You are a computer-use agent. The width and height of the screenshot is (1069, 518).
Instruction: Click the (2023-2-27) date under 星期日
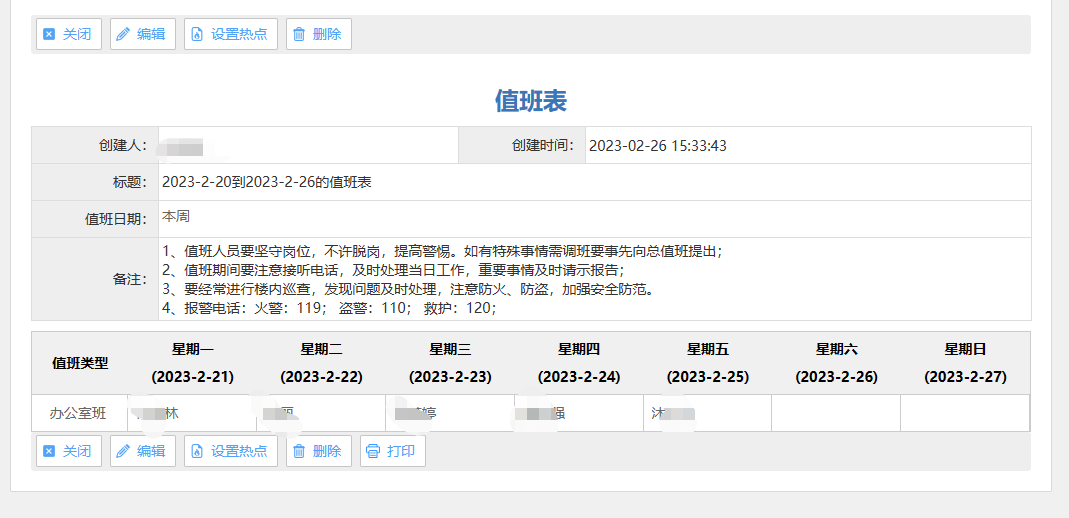(x=965, y=377)
